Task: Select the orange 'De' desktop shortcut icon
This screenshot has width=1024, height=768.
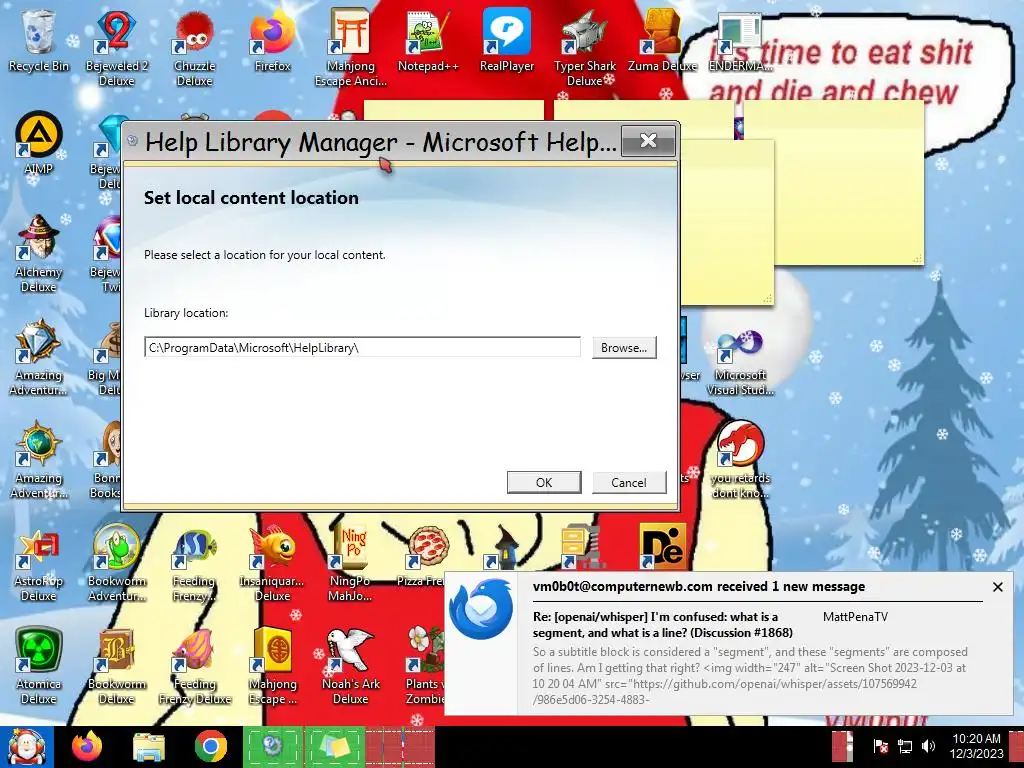Action: [662, 546]
